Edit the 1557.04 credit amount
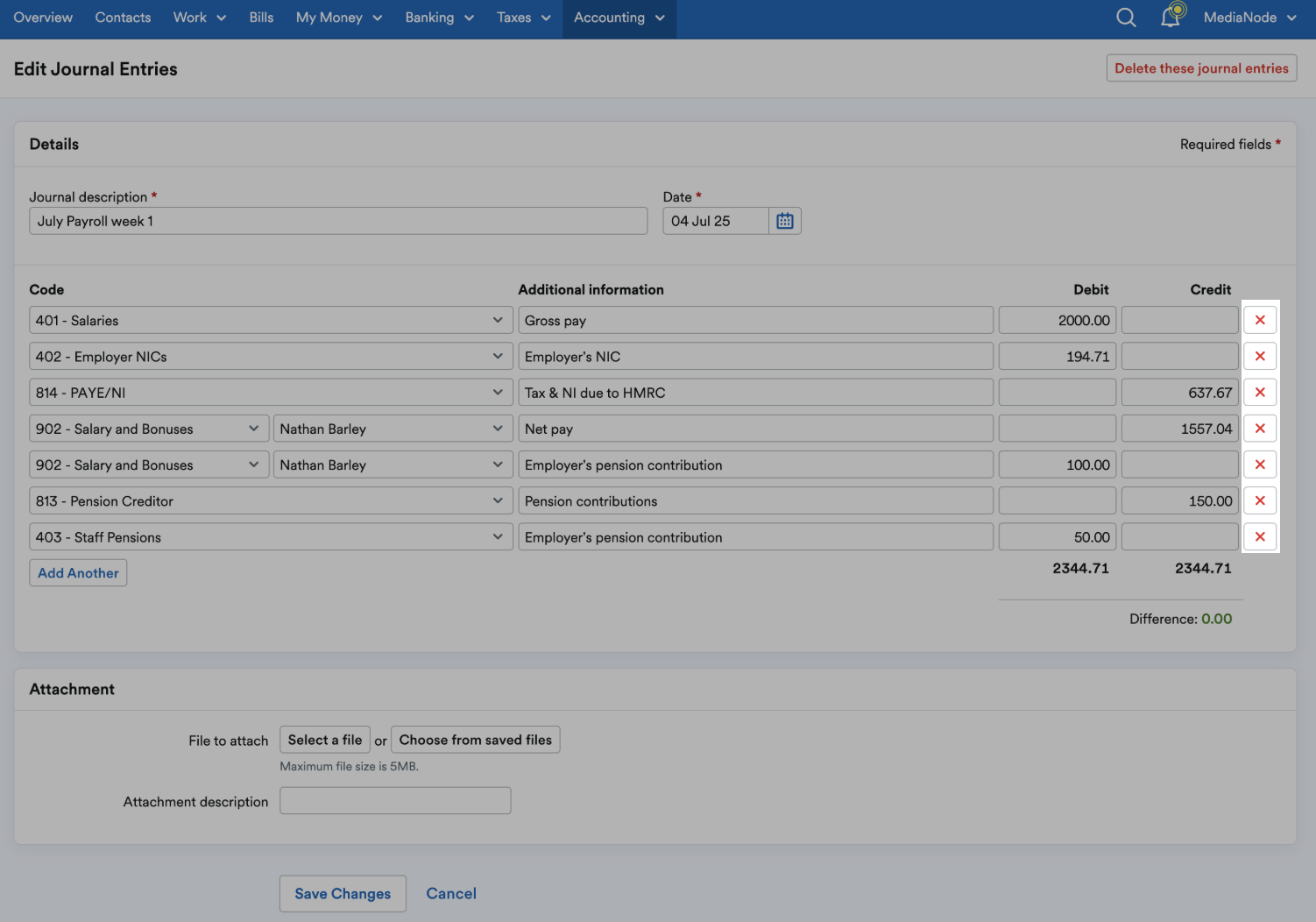Image resolution: width=1316 pixels, height=922 pixels. [1180, 429]
